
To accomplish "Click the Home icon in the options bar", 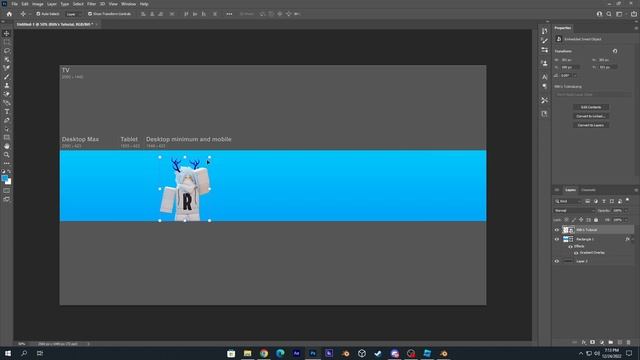I will pos(9,14).
